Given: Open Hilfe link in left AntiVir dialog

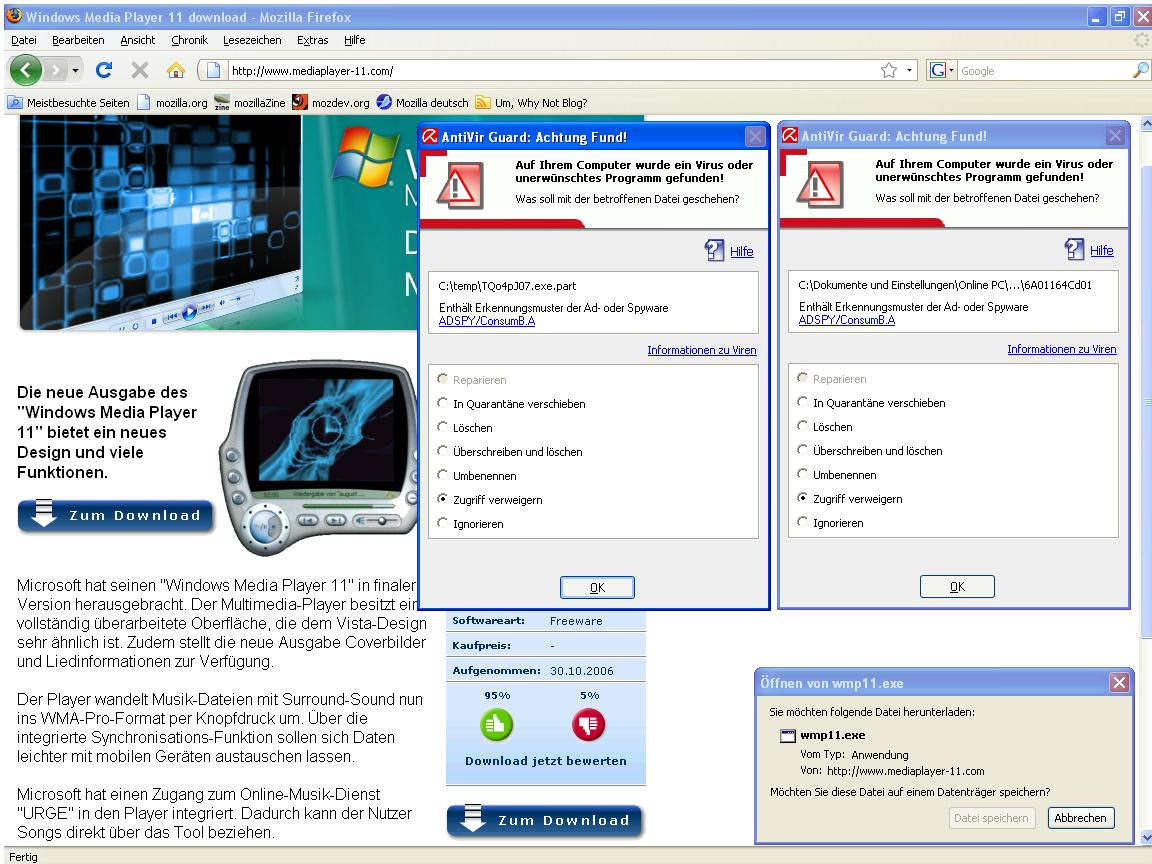Looking at the screenshot, I should 741,251.
